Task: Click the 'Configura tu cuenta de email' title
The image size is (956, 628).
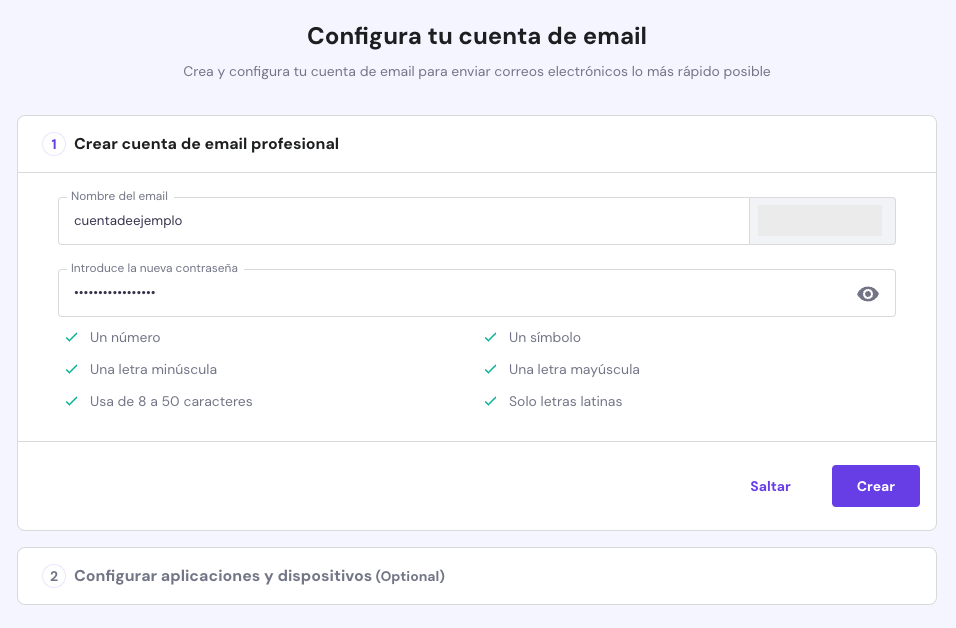Action: (477, 36)
